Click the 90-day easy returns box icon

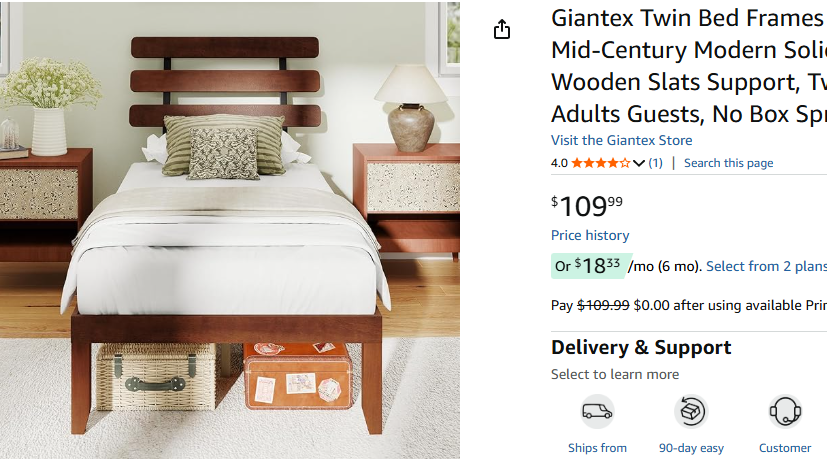(x=690, y=411)
